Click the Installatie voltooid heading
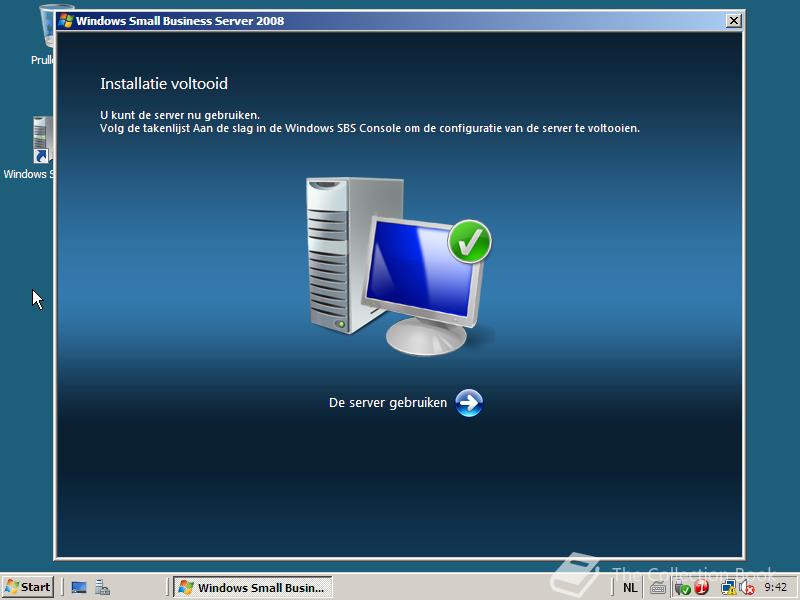Image resolution: width=800 pixels, height=600 pixels. (x=164, y=84)
